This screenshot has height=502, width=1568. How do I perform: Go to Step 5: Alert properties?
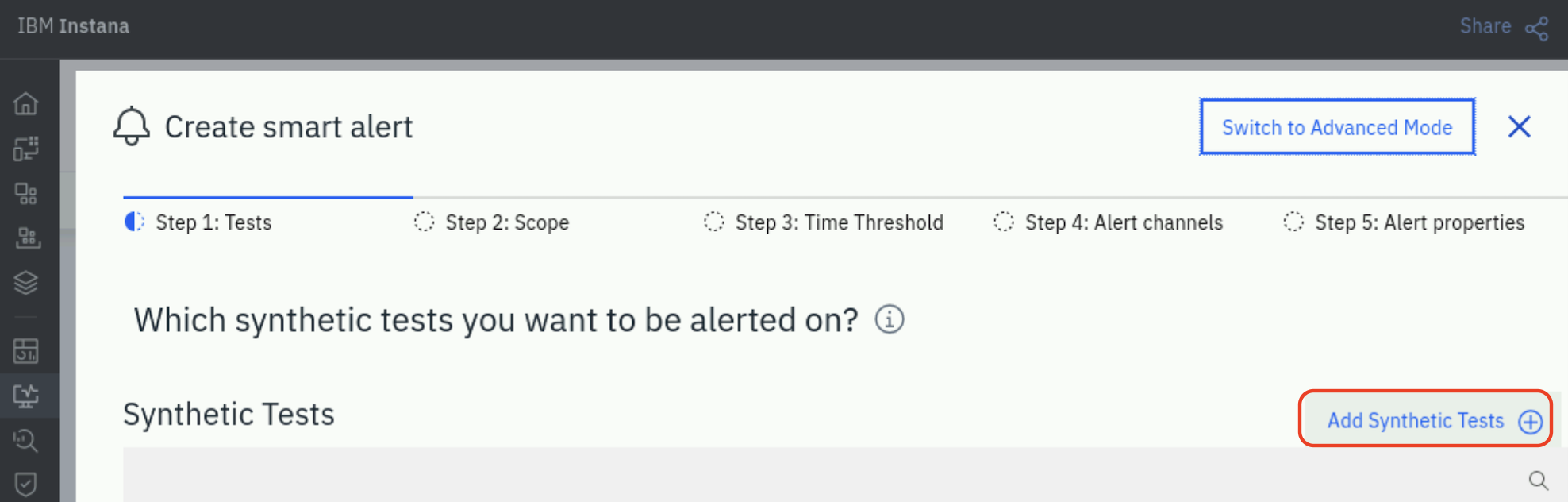pos(1405,222)
